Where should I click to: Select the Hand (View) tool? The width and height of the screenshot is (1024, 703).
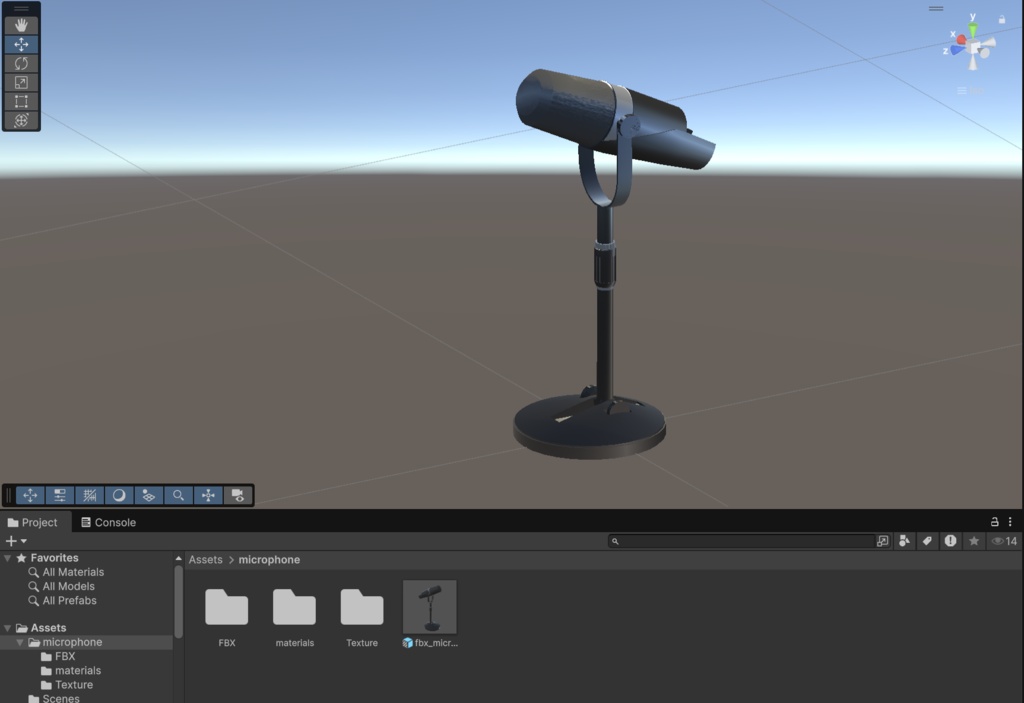[21, 25]
